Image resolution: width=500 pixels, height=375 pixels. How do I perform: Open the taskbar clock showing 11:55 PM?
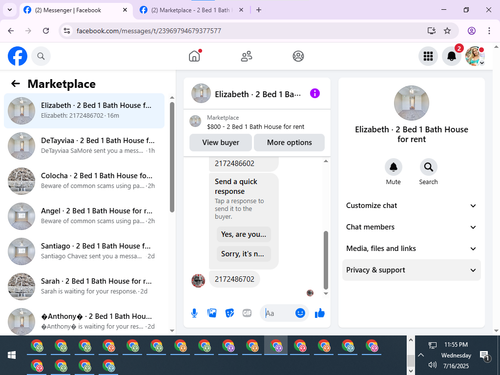(456, 355)
